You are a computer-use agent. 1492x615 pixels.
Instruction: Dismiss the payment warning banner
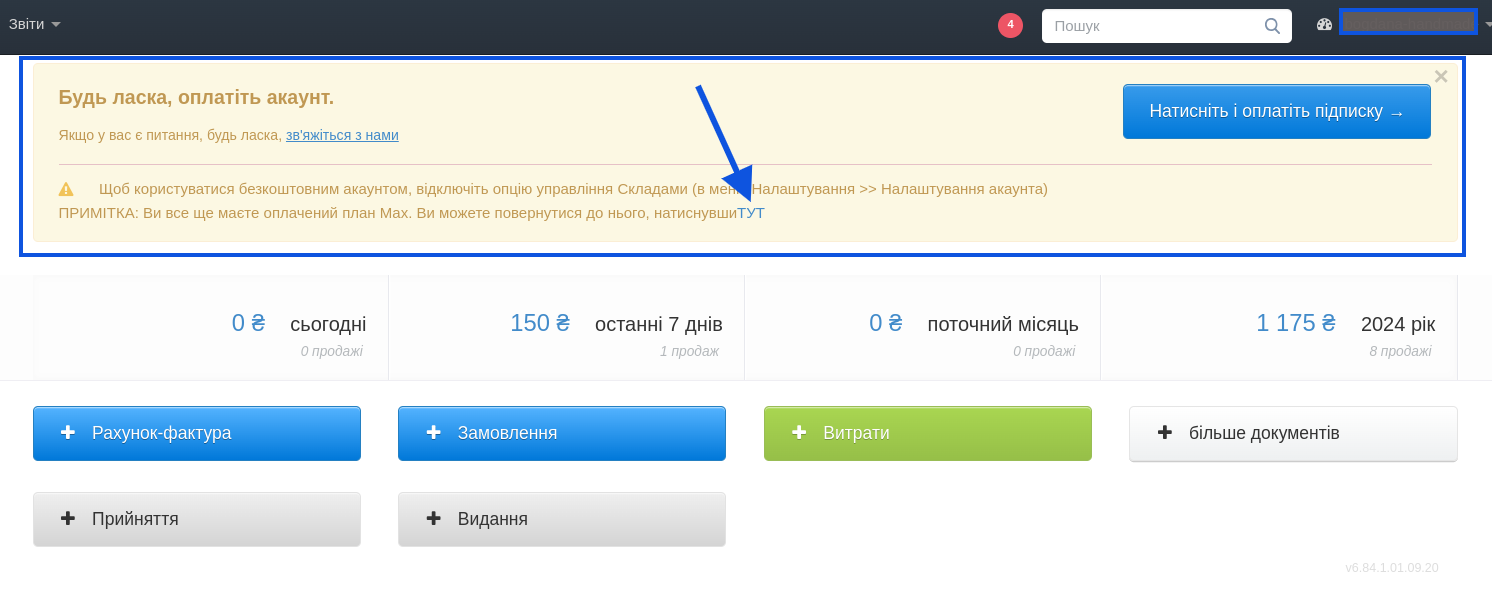pyautogui.click(x=1441, y=77)
